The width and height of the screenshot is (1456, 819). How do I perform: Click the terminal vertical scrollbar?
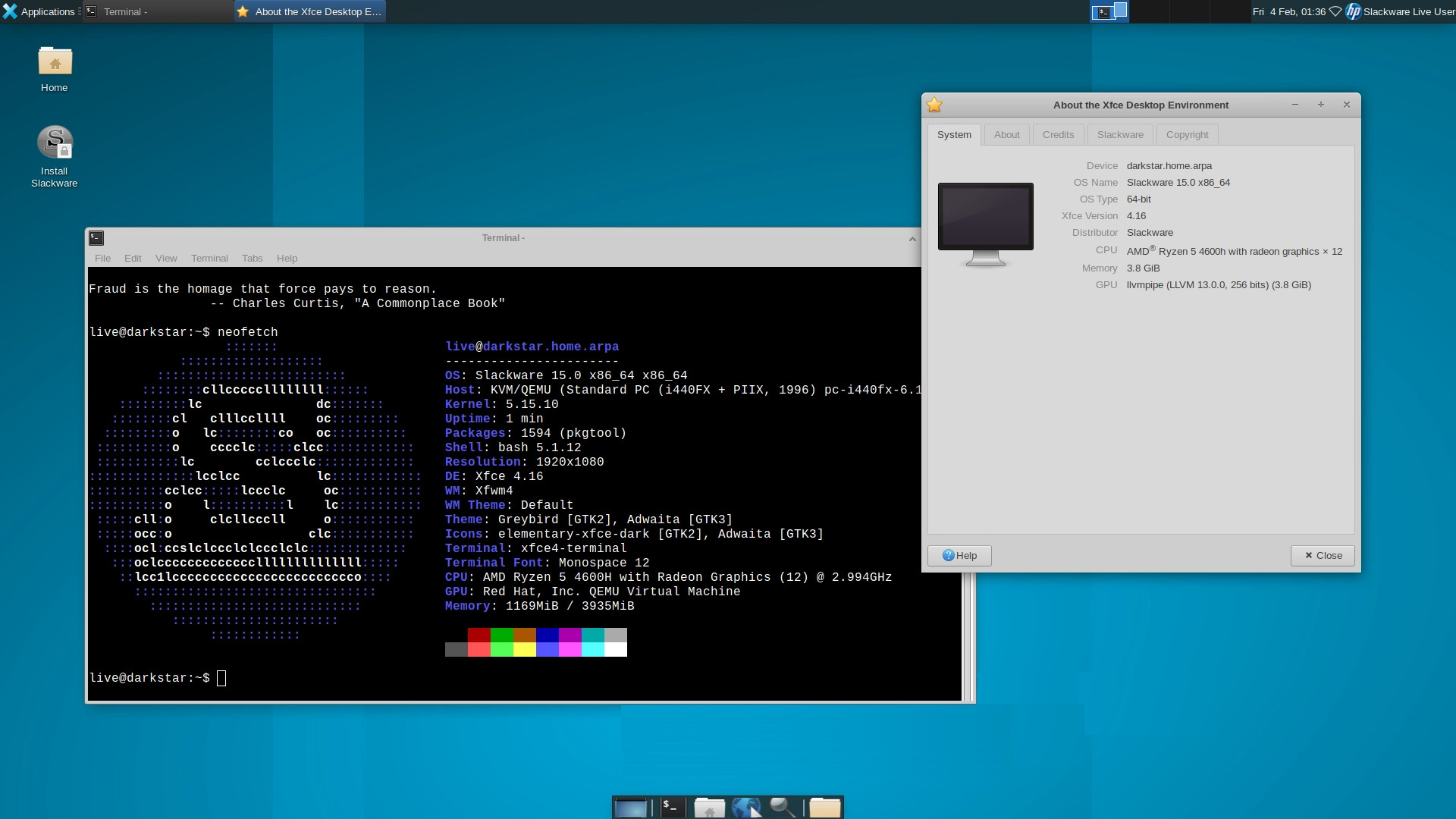point(967,635)
